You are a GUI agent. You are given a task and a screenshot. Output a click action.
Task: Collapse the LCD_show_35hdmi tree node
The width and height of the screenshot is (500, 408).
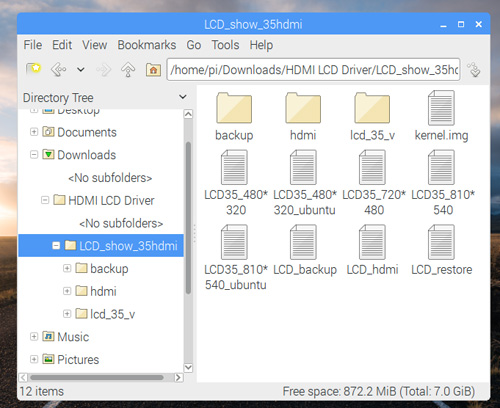point(56,246)
